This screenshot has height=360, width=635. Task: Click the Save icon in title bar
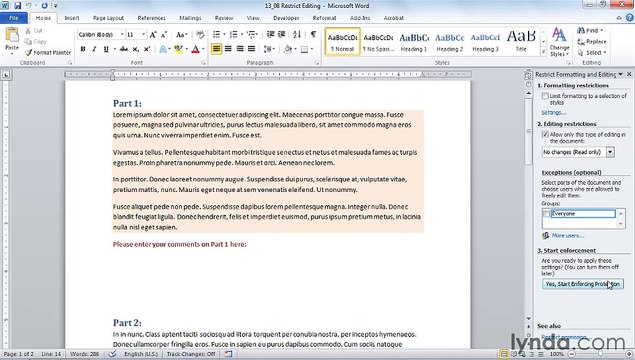tap(17, 6)
